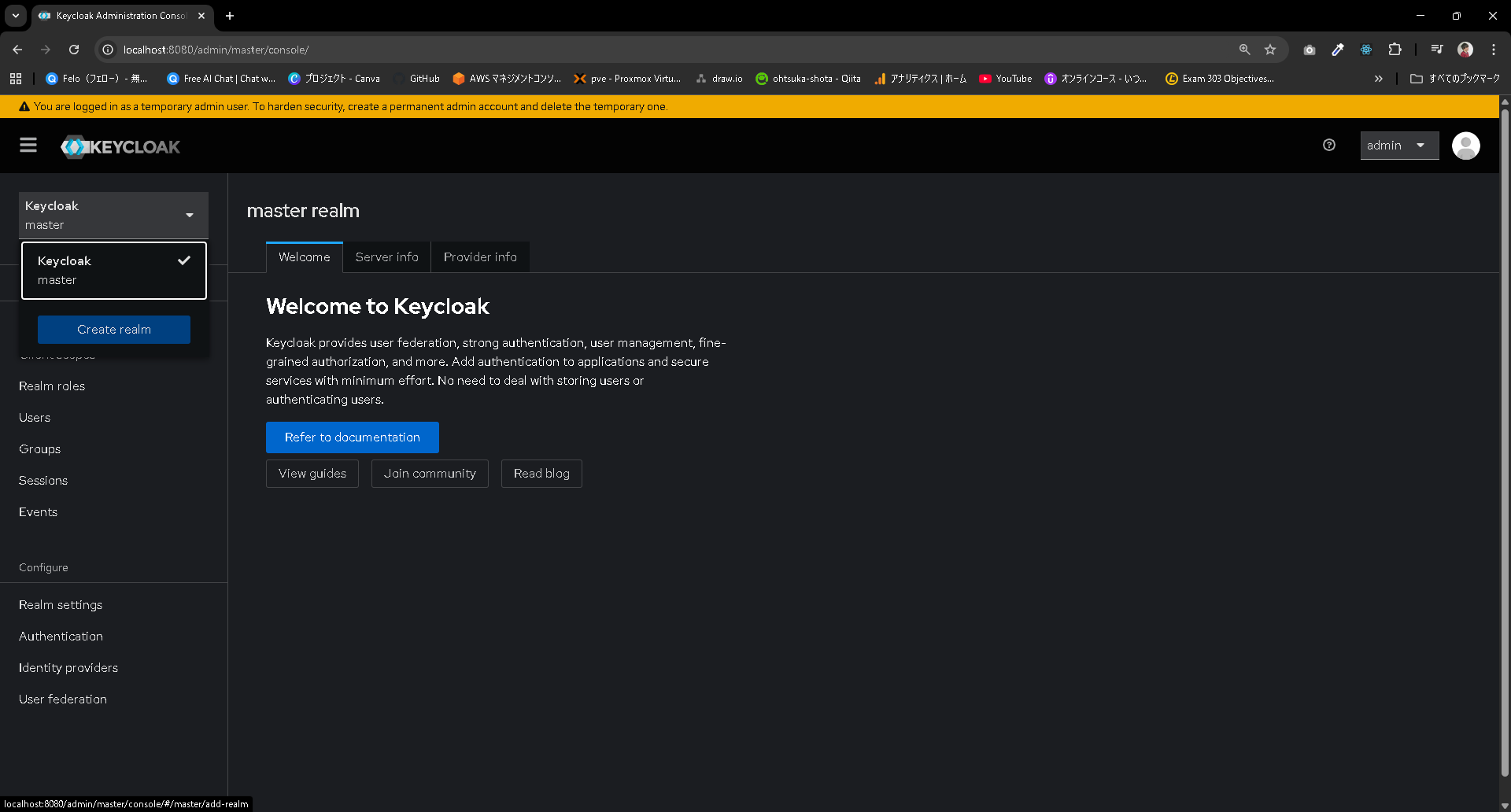Switch to the Provider info tab

coord(480,257)
